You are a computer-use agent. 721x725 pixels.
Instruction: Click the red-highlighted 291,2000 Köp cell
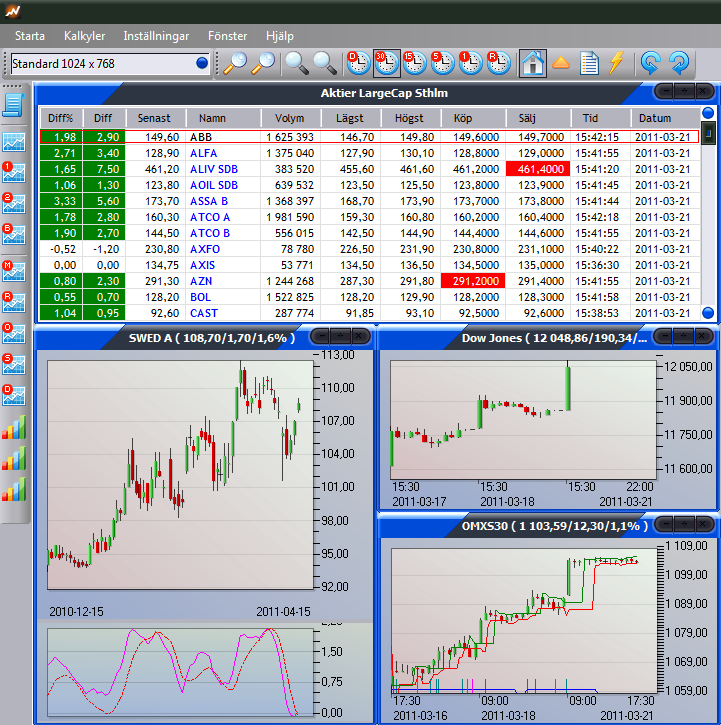coord(473,281)
